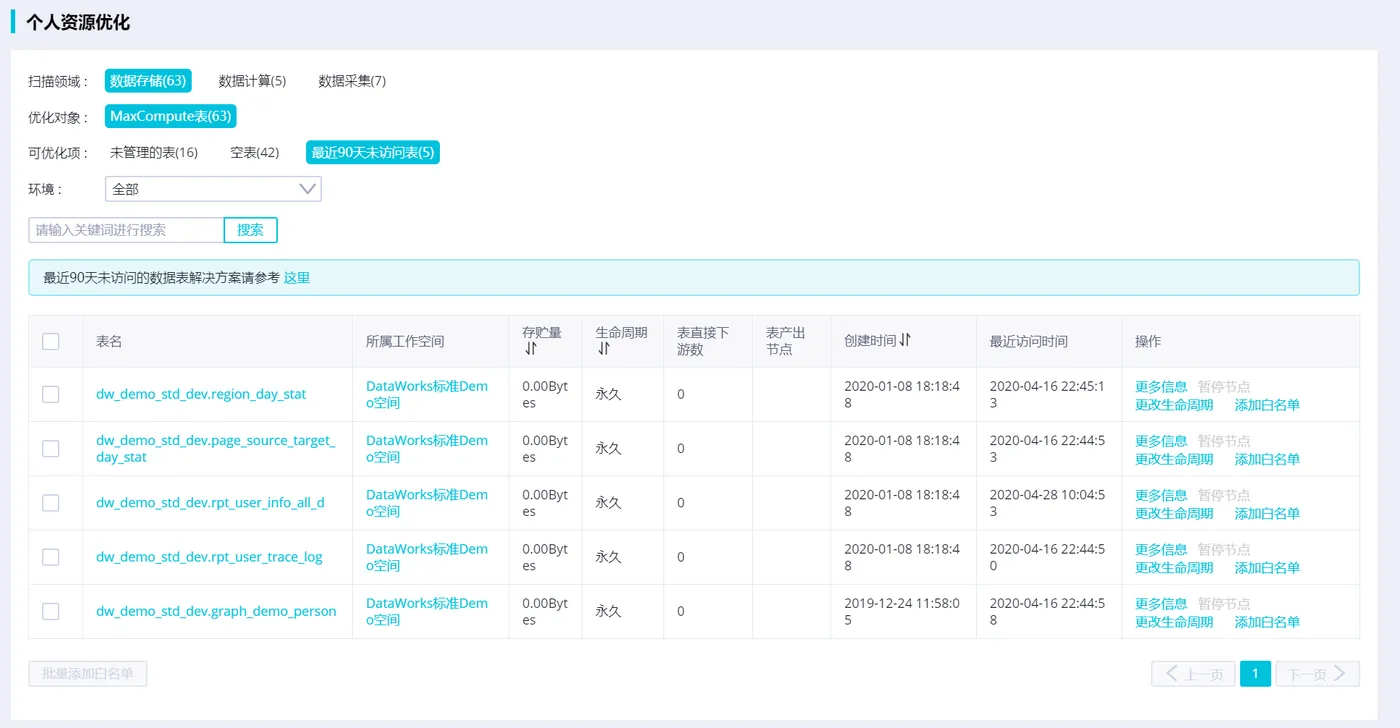Click 更多信息 for rpt_user_trace_log row
Screen dimensions: 1400x728
1161,549
